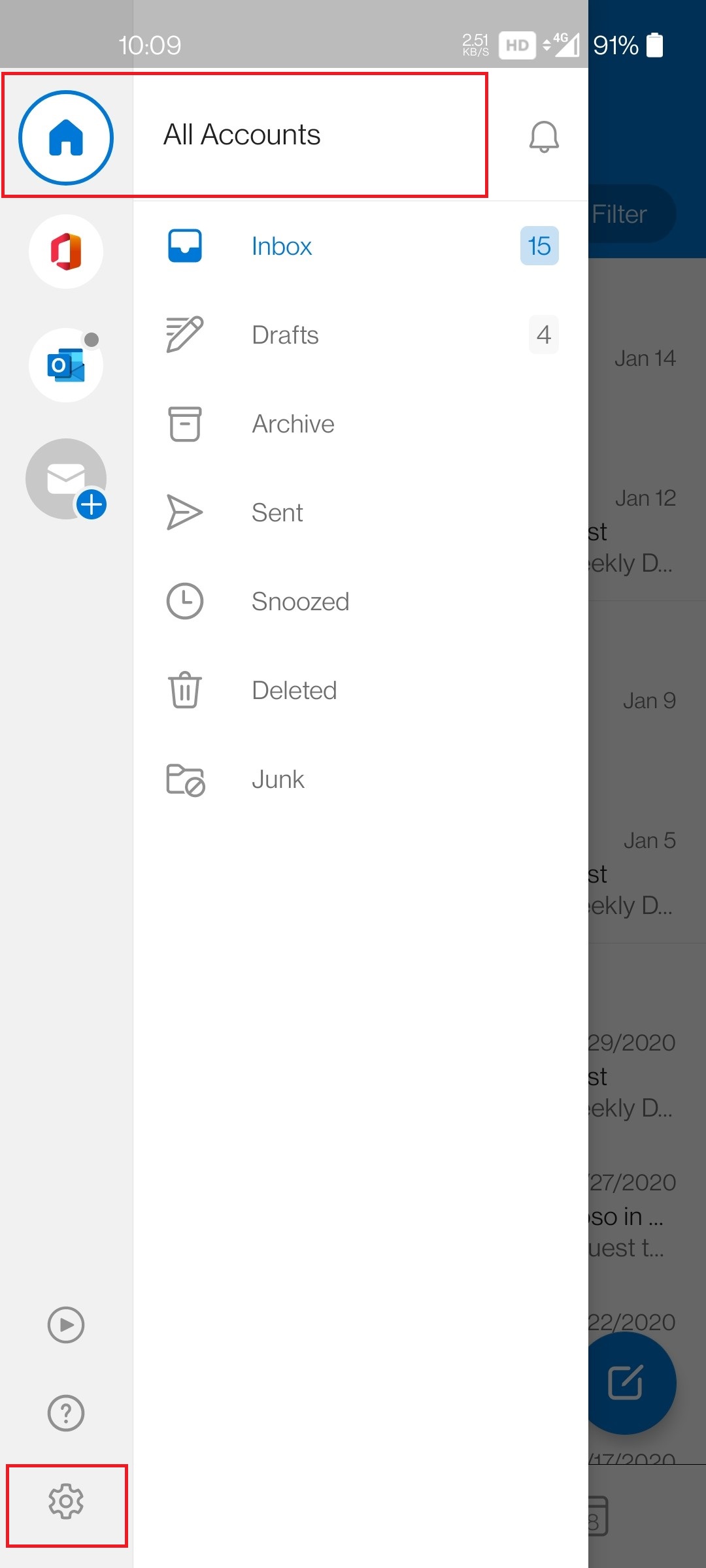Tap the Drafts pencil icon
The width and height of the screenshot is (706, 1568).
185,335
